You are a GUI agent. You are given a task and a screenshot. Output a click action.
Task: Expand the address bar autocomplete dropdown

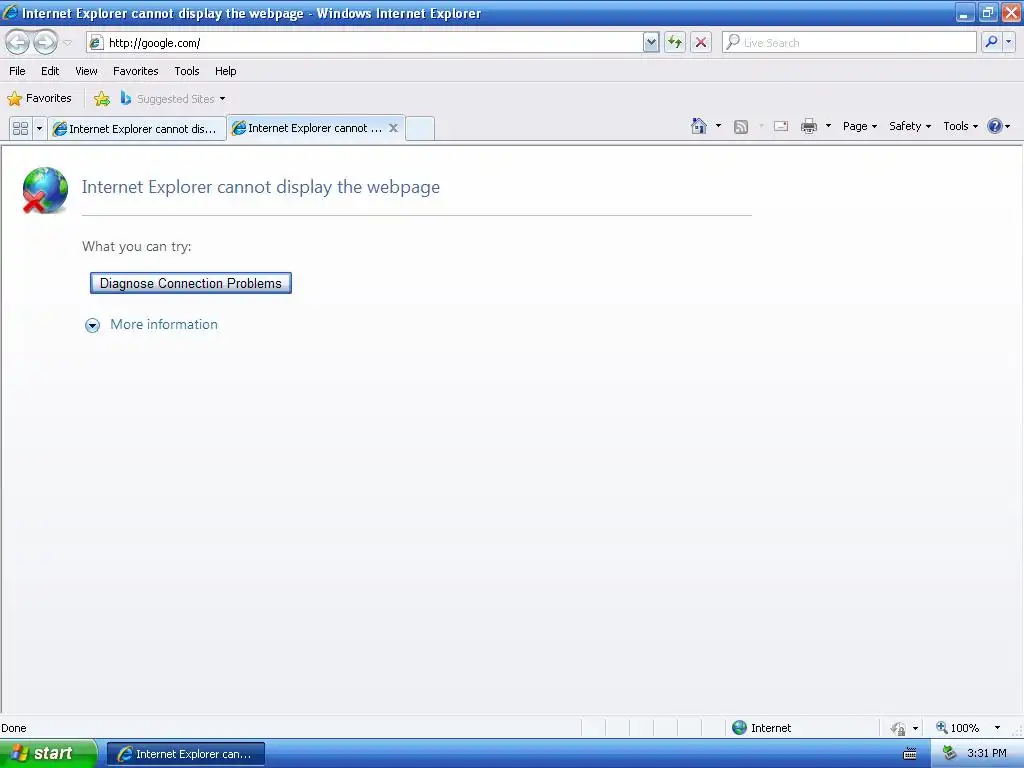point(650,42)
